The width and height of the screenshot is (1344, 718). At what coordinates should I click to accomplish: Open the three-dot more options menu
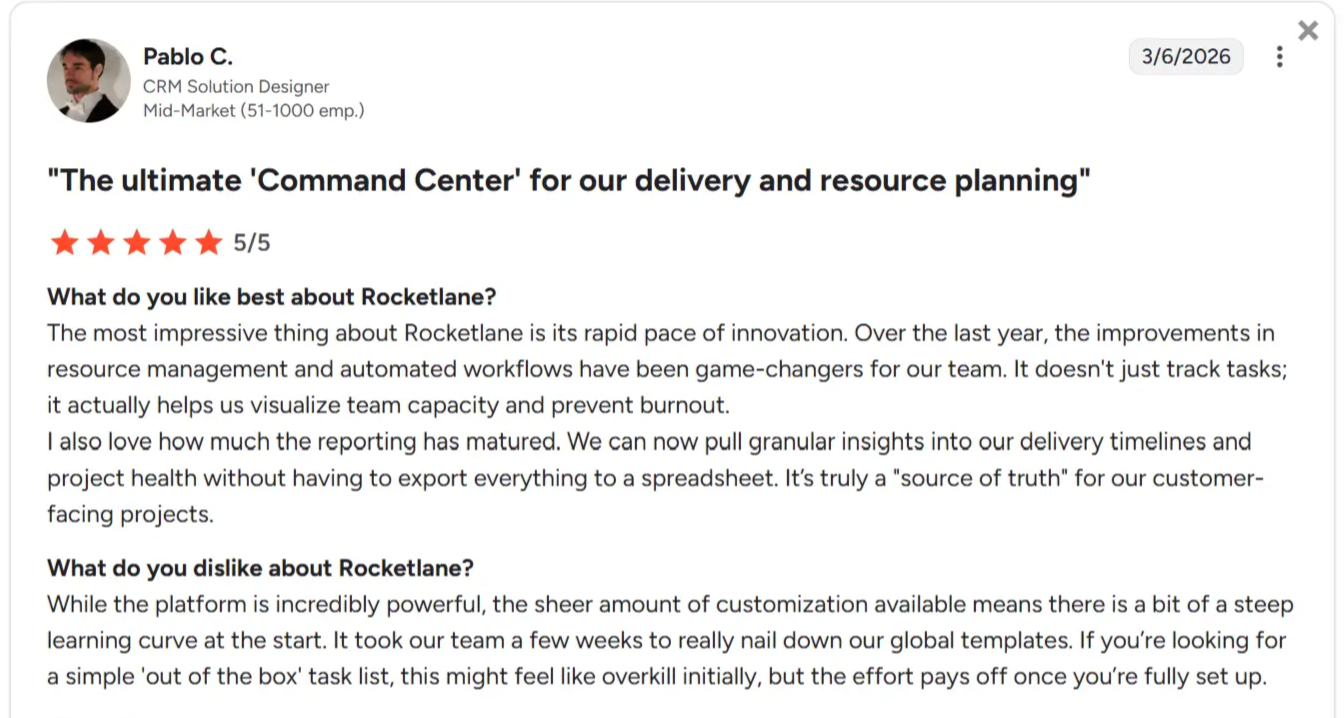[1279, 57]
